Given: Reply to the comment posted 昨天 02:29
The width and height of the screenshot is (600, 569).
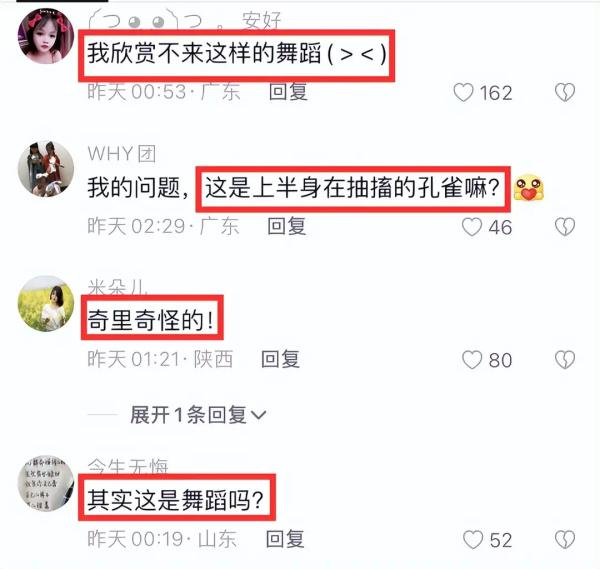Looking at the screenshot, I should (x=287, y=227).
